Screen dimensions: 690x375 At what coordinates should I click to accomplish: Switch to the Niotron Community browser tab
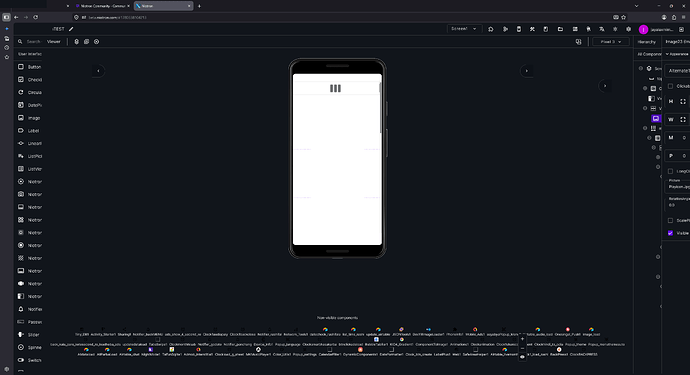pos(102,6)
